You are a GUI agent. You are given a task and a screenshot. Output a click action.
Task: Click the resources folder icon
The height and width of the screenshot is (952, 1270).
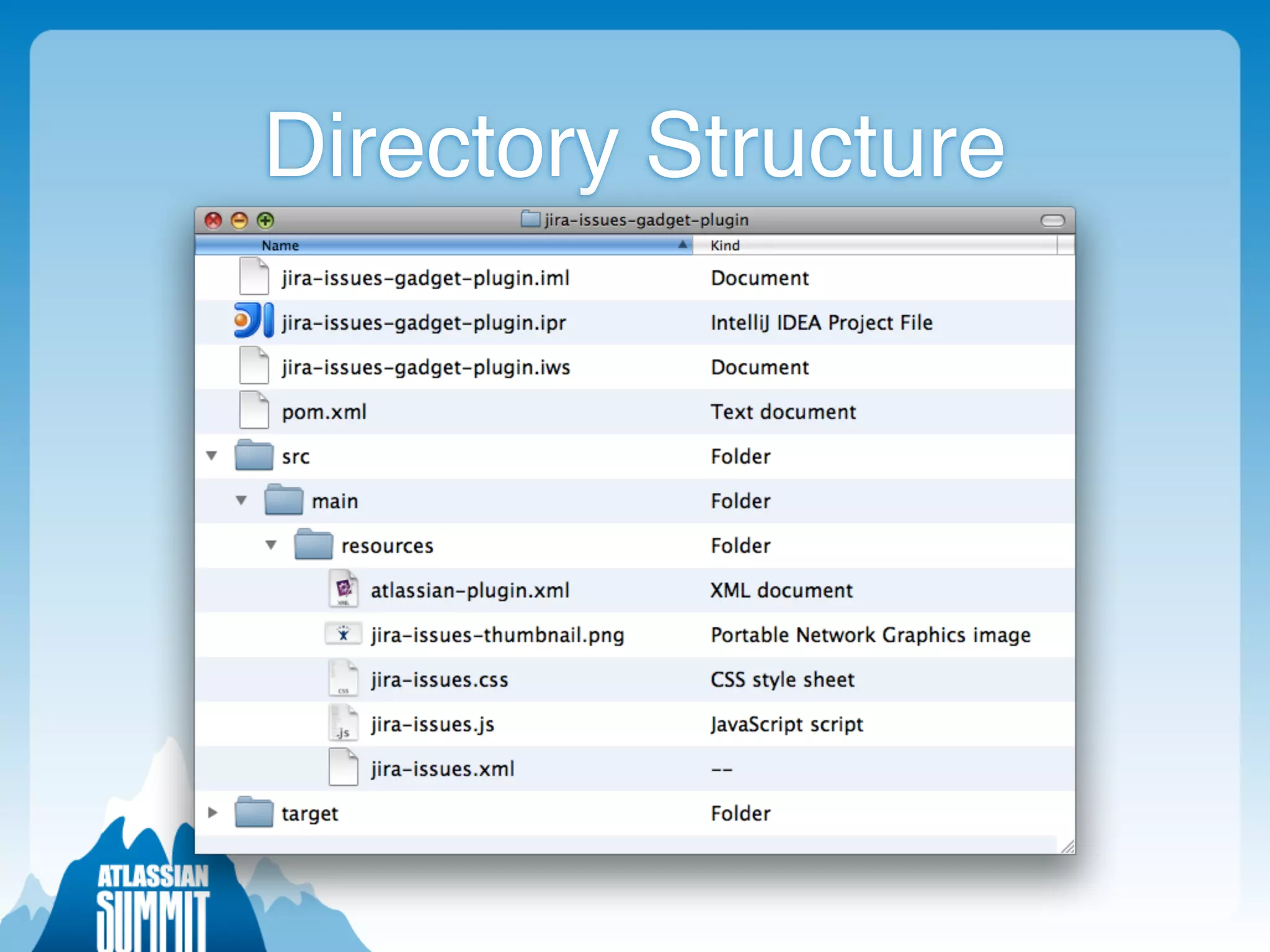pyautogui.click(x=313, y=544)
